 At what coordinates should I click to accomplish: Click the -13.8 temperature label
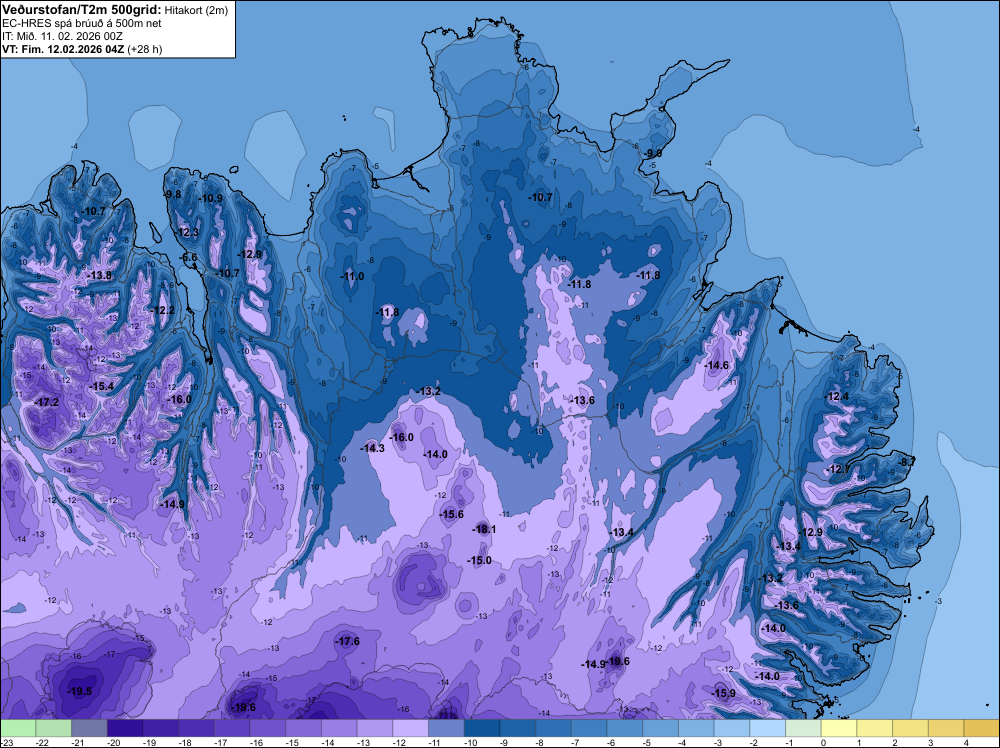[x=98, y=275]
